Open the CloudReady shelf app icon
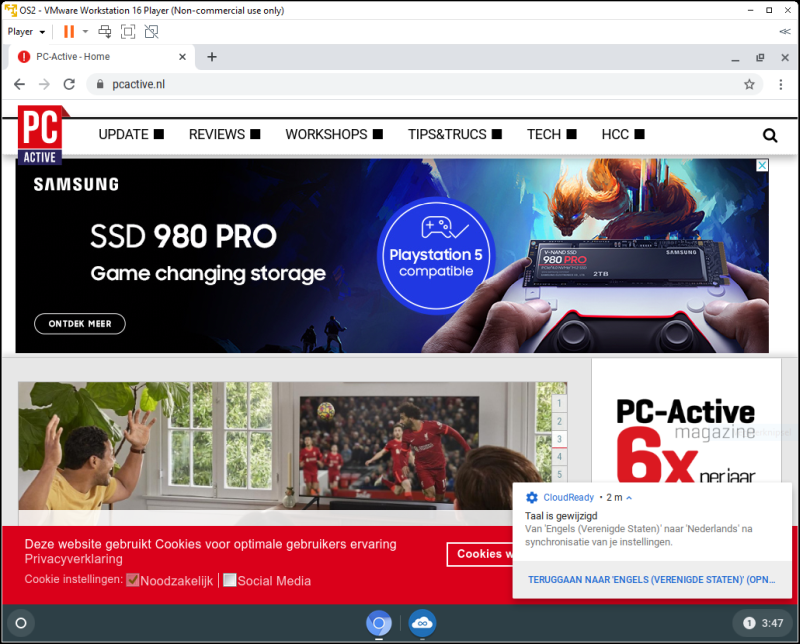The width and height of the screenshot is (800, 644). [422, 623]
